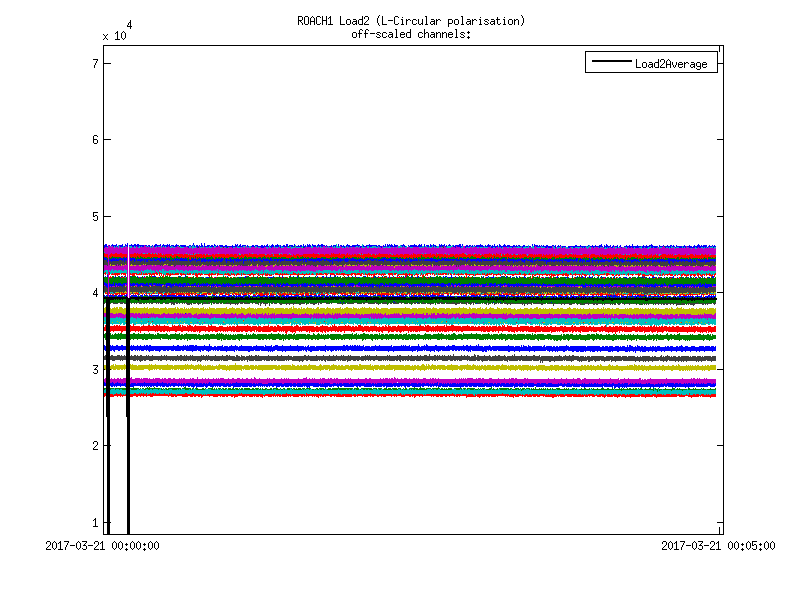Click the y-axis tick label 1
This screenshot has width=800, height=600.
[94, 522]
